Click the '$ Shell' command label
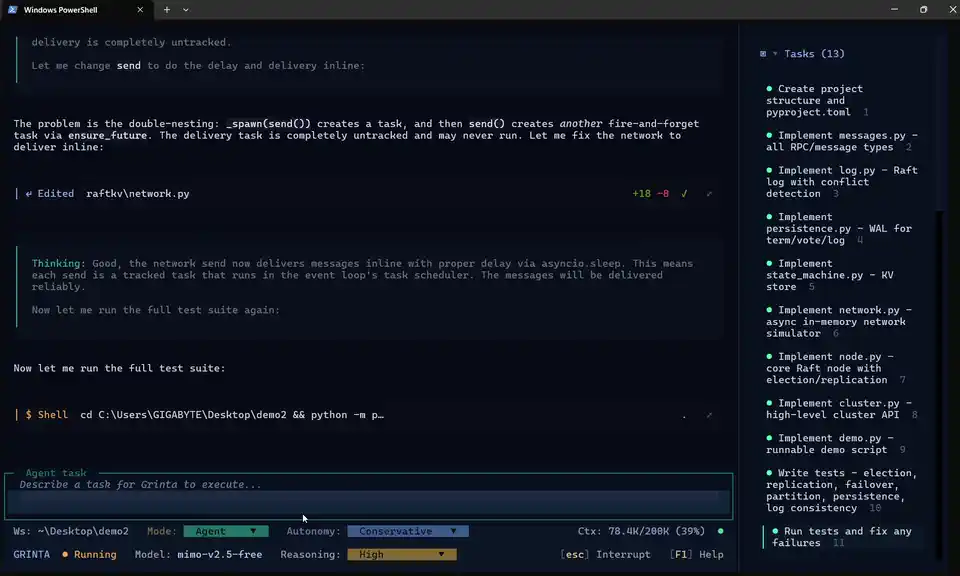 47,415
